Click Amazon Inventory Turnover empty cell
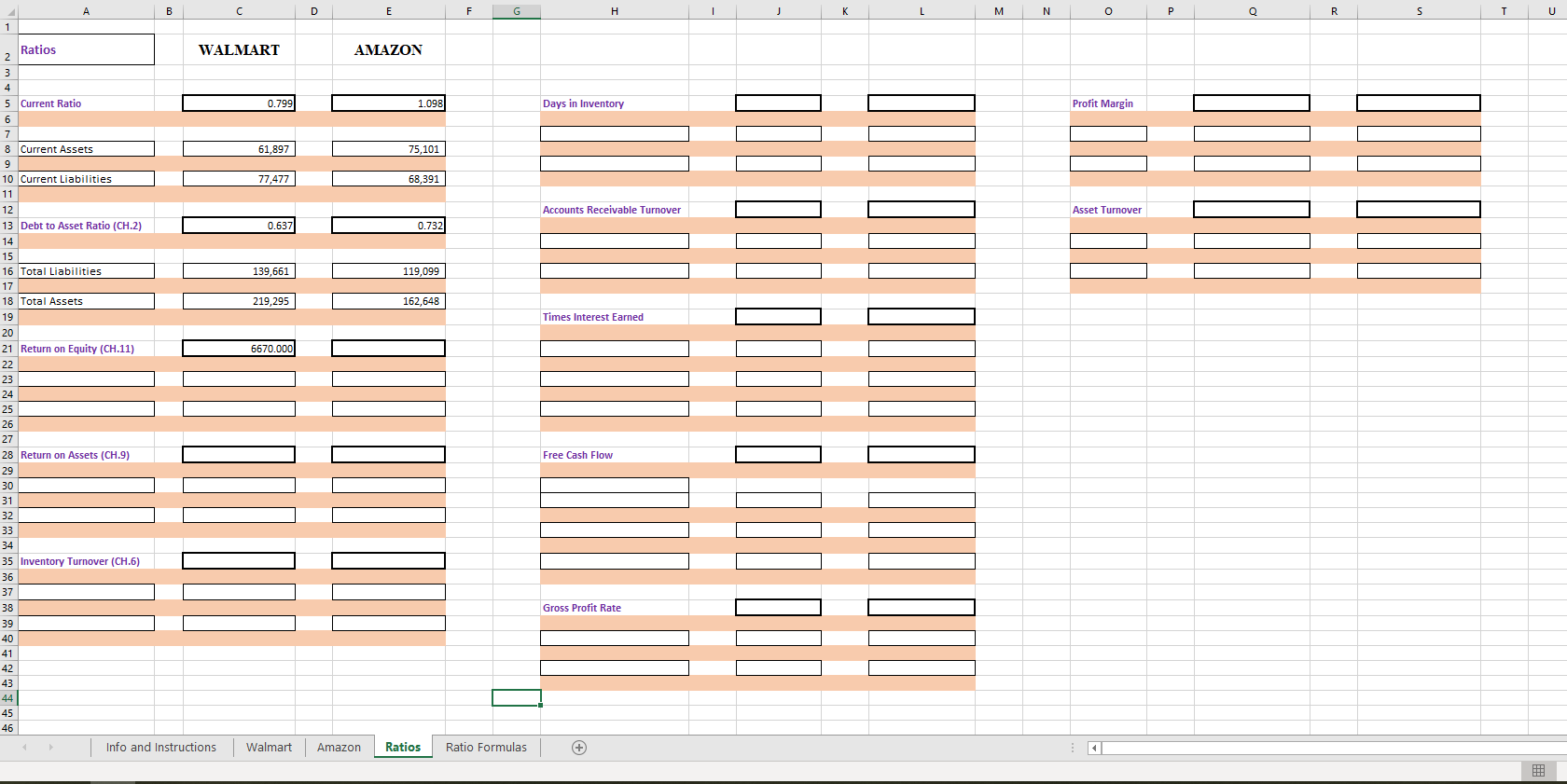 [388, 561]
